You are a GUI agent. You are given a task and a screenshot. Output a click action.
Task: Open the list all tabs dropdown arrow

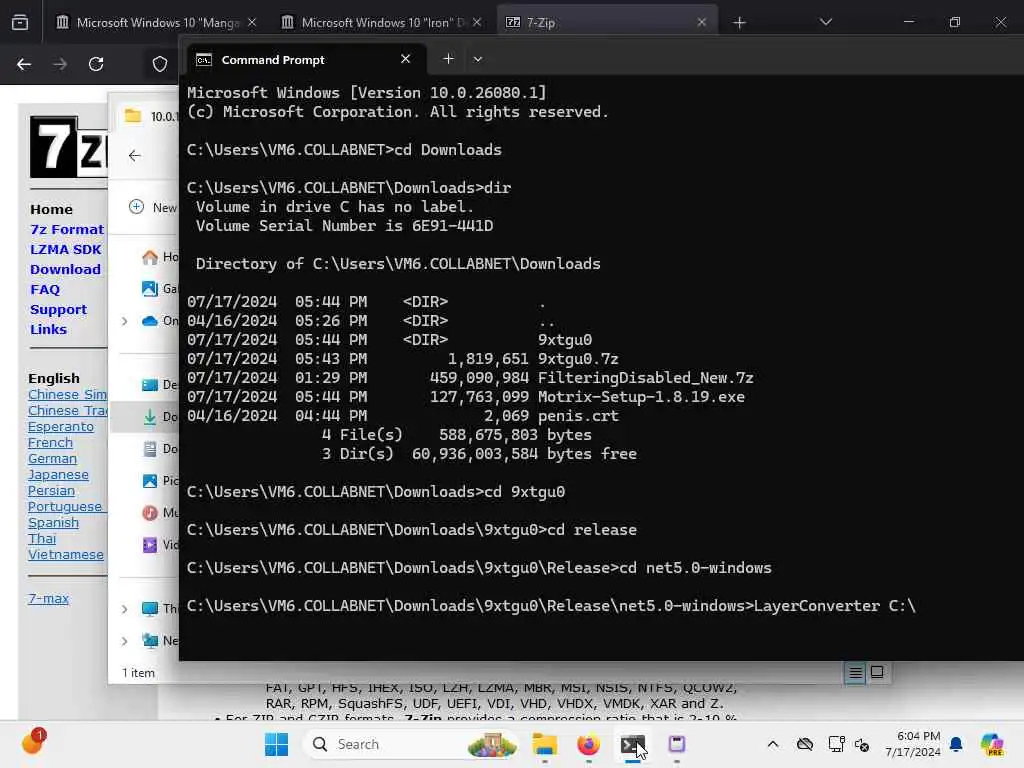point(826,22)
